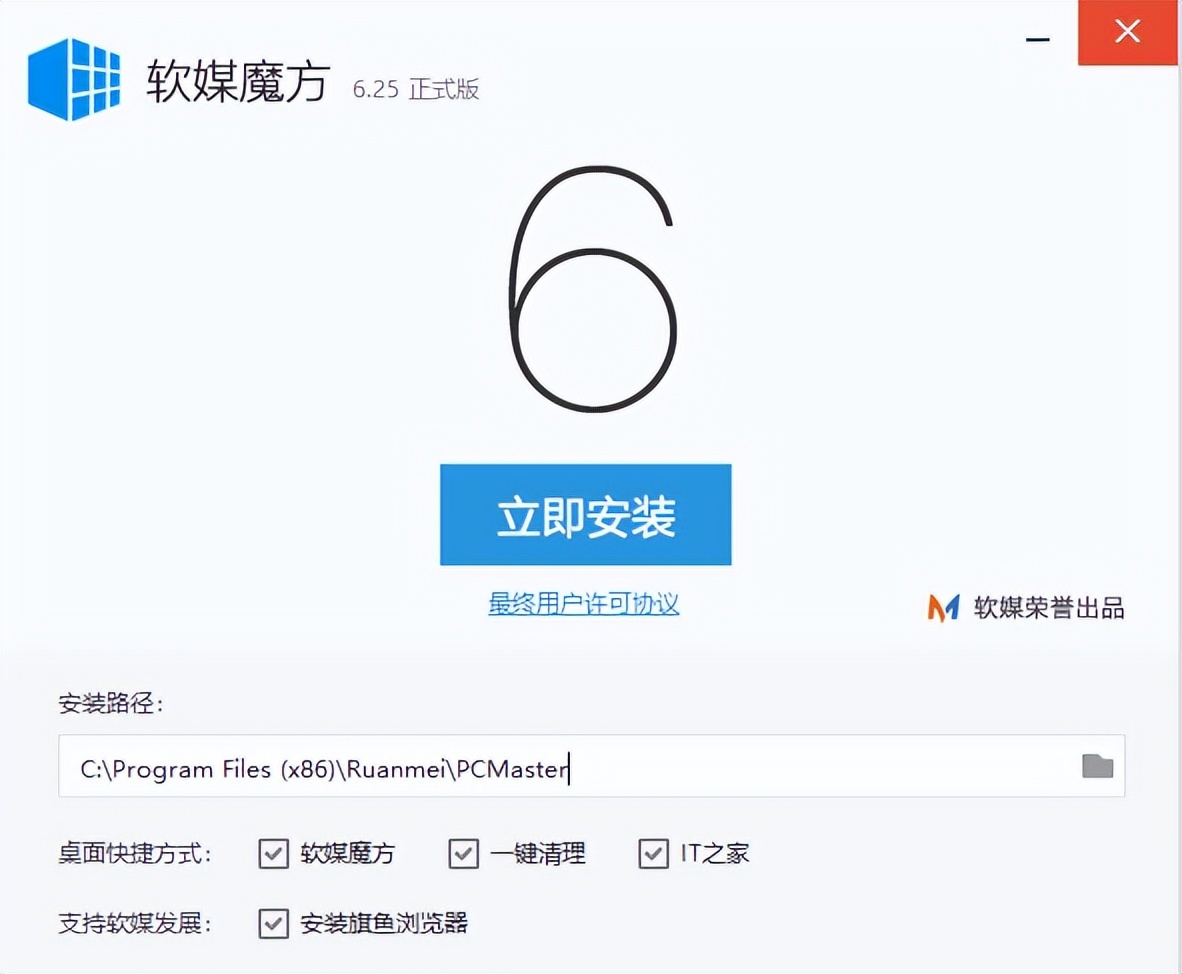Uncheck the 软媒魔方 desktop shortcut checkbox

273,854
